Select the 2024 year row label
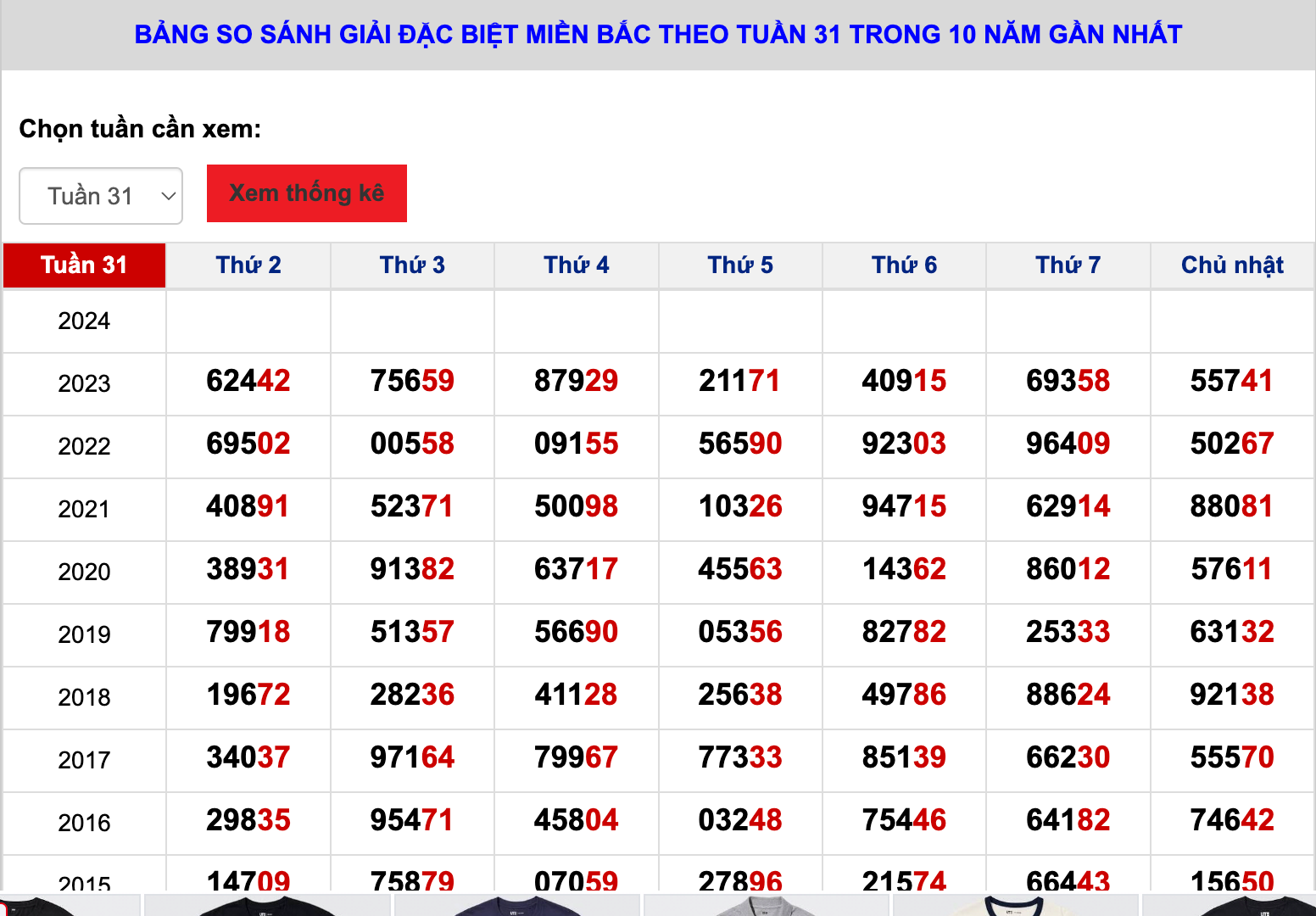 (x=84, y=321)
